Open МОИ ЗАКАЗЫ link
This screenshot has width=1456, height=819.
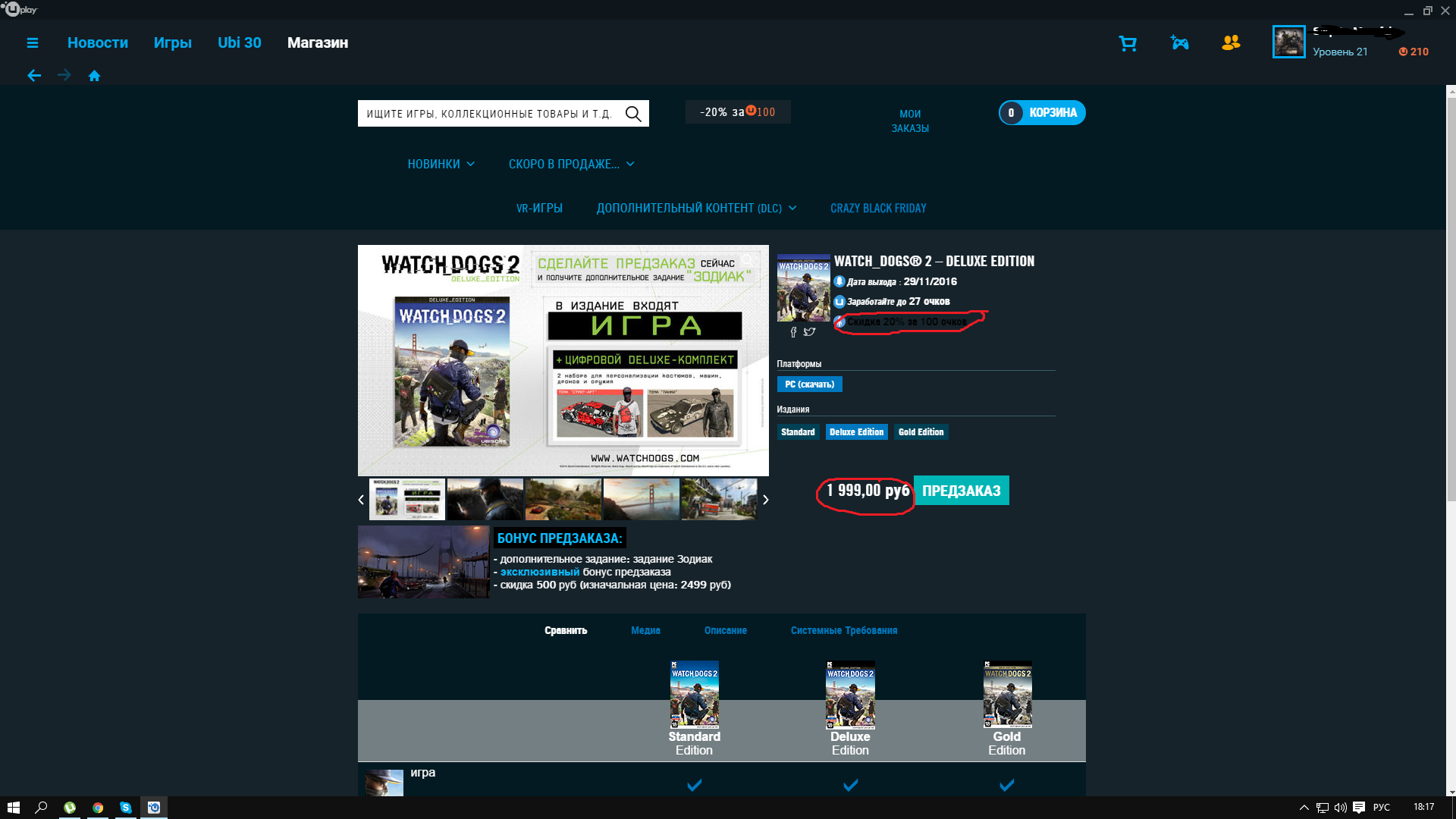point(910,121)
